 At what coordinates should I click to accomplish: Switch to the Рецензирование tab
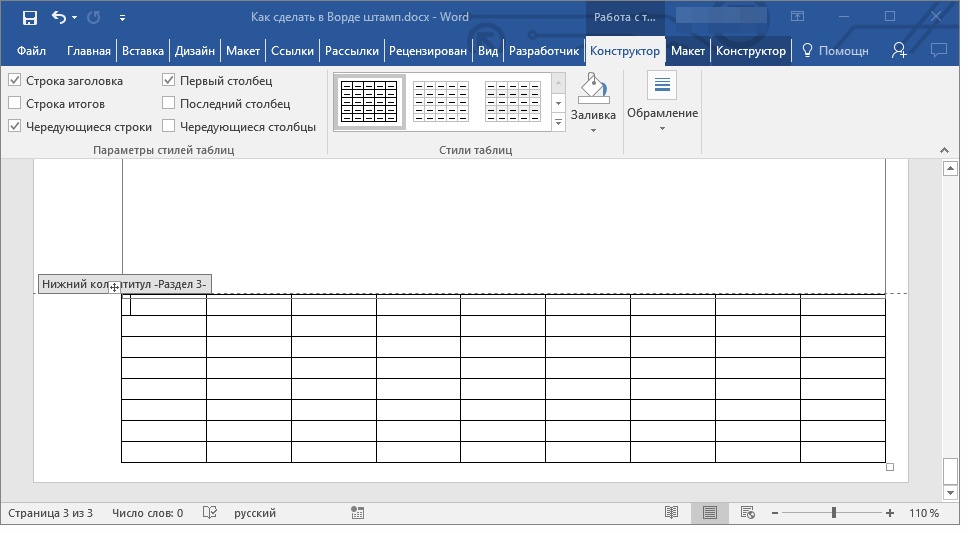(428, 51)
